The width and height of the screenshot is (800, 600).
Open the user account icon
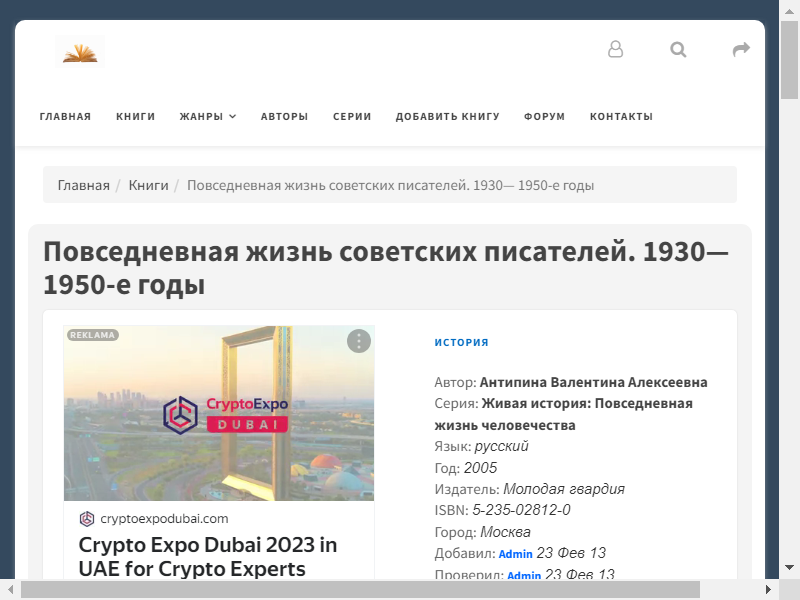point(615,49)
